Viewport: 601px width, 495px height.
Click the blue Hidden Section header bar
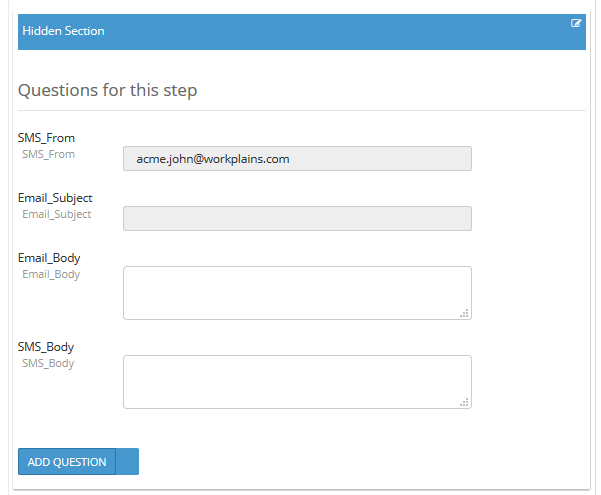302,32
